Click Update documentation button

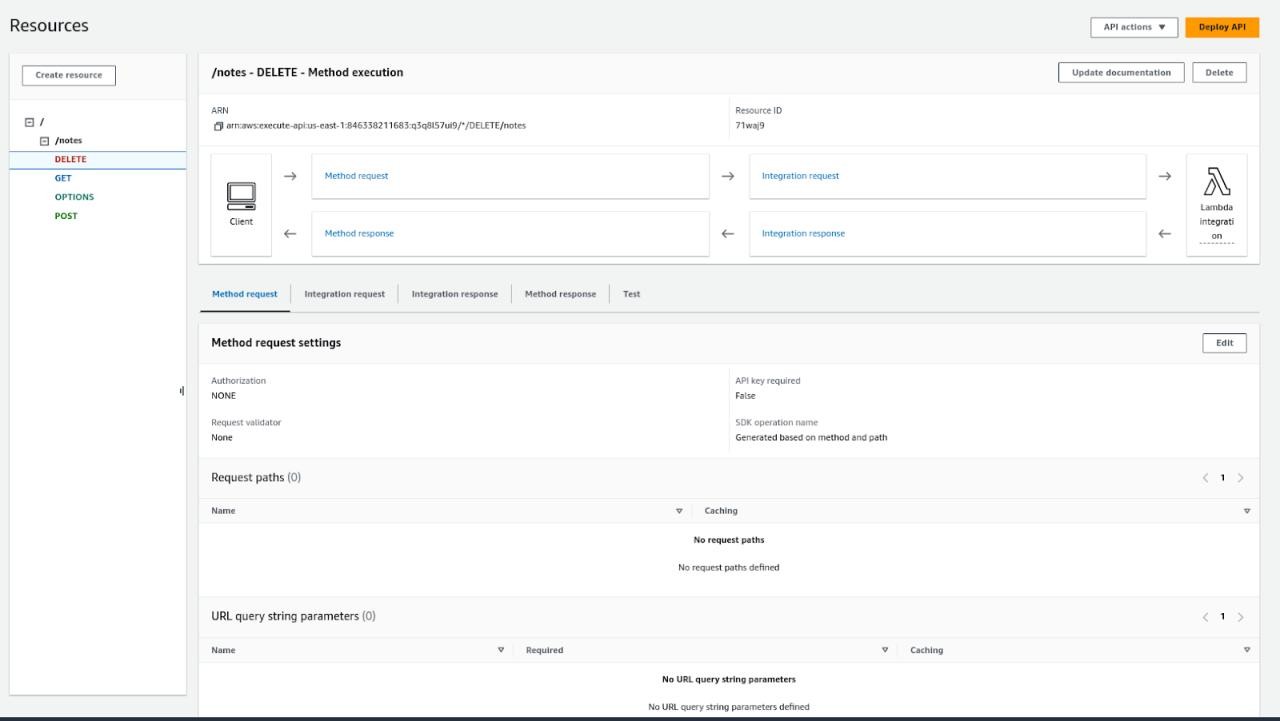[1121, 72]
